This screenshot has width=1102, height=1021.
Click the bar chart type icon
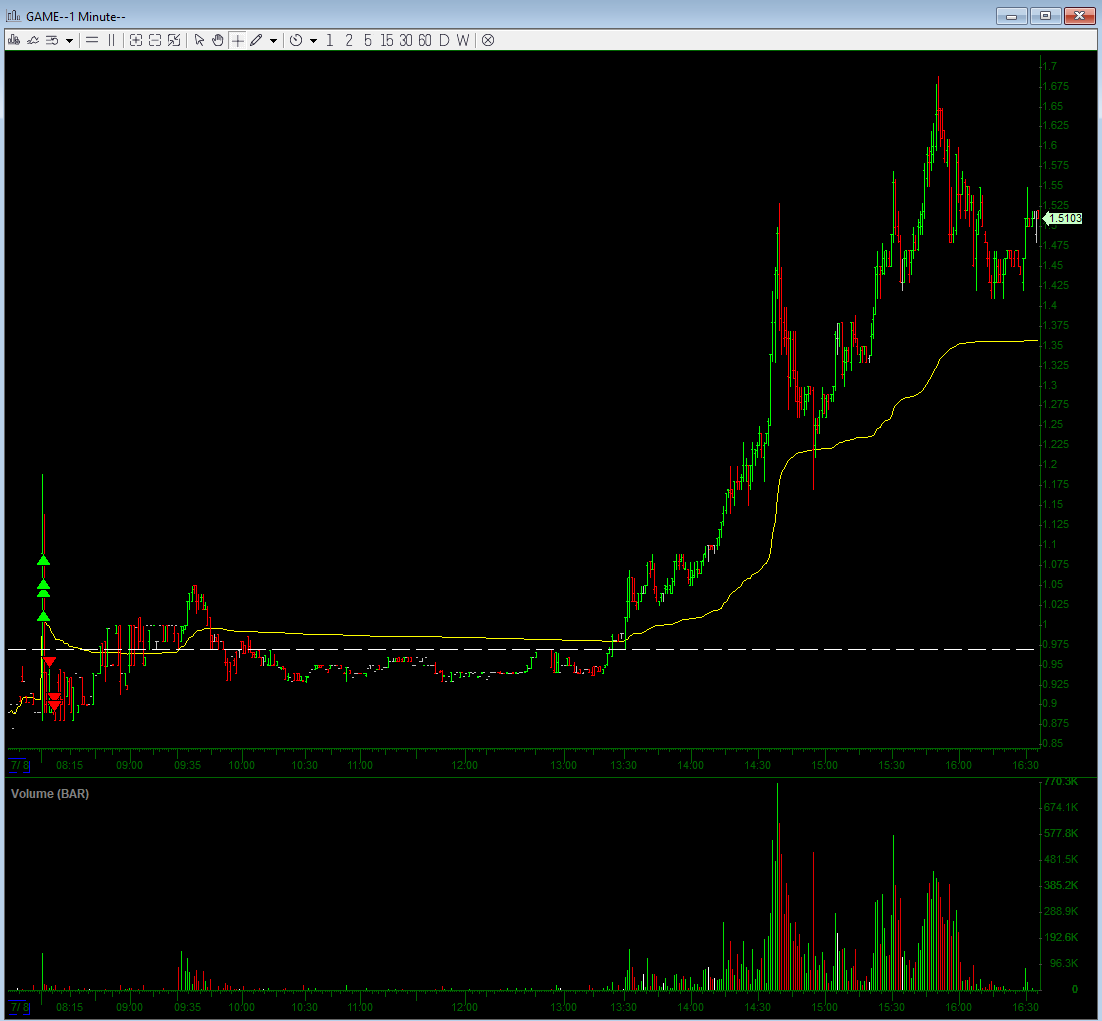point(13,41)
